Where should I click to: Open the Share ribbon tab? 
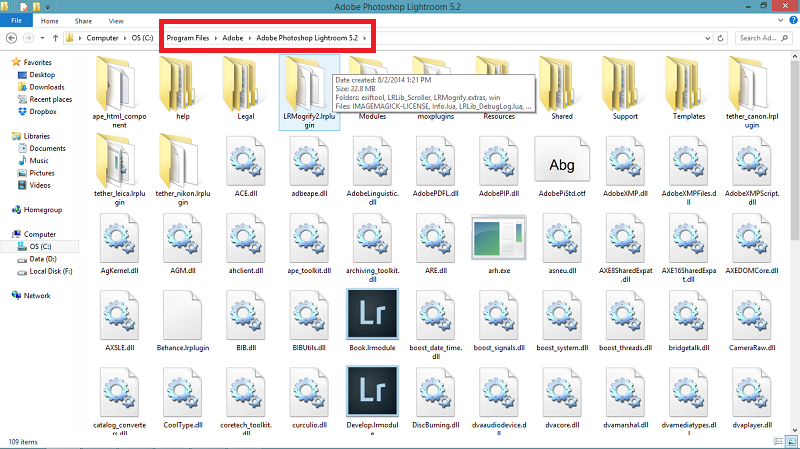click(x=83, y=21)
